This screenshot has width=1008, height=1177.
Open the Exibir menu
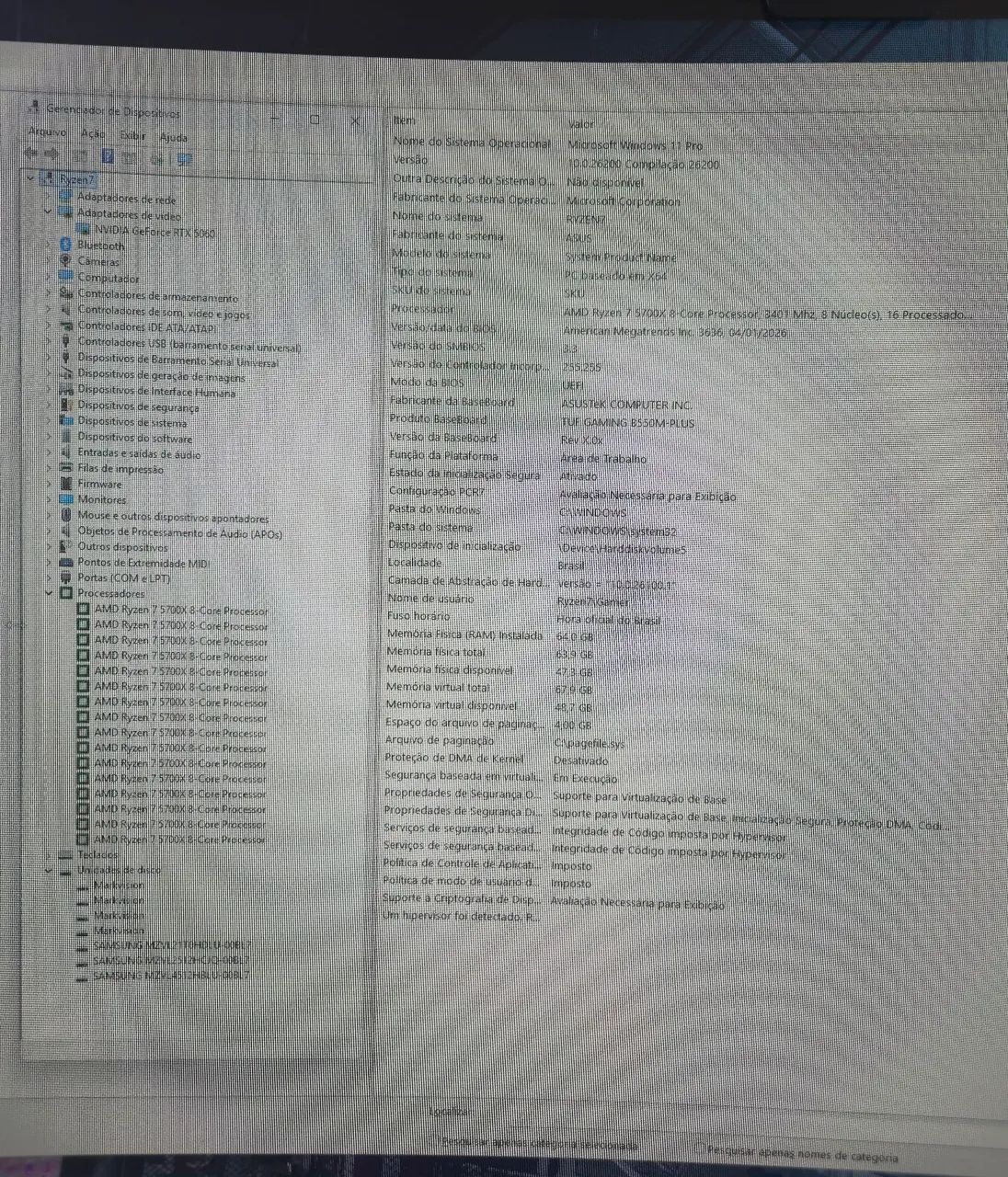pos(133,136)
